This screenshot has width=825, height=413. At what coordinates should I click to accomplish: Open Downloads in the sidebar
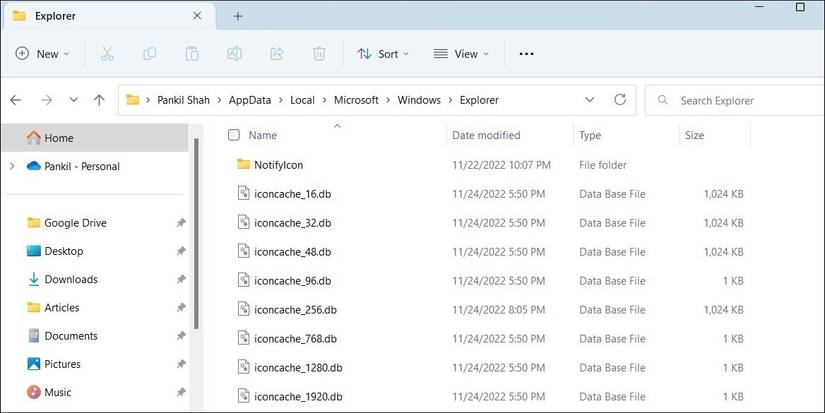(71, 280)
